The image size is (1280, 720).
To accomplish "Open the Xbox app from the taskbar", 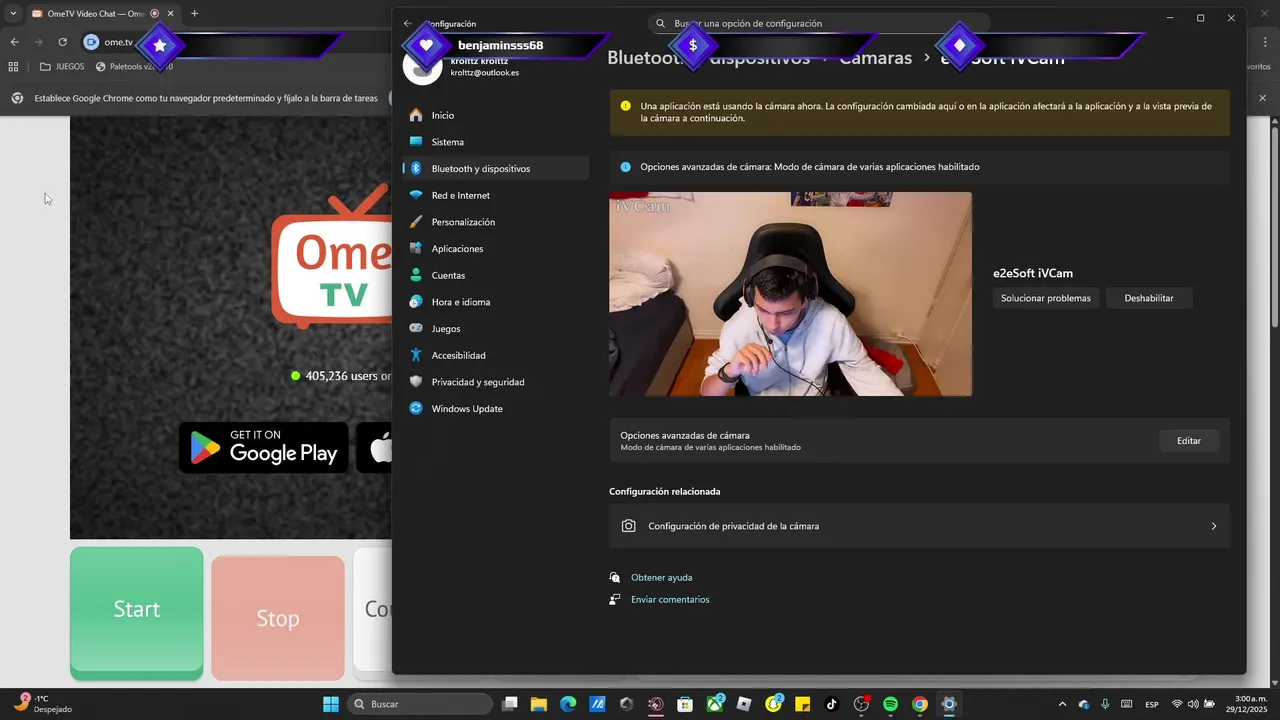I will pyautogui.click(x=716, y=704).
